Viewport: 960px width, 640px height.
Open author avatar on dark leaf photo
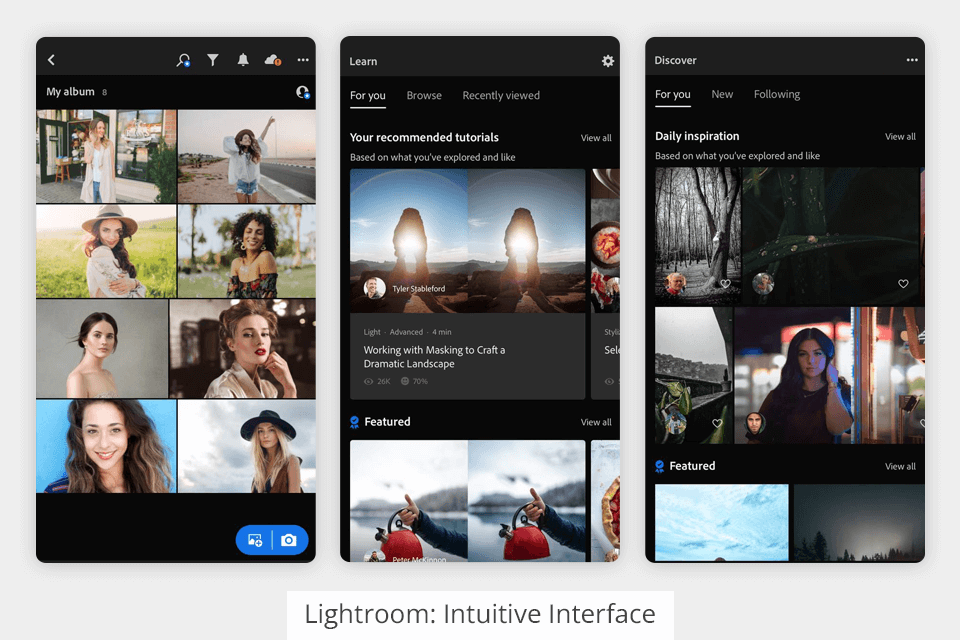click(x=763, y=284)
